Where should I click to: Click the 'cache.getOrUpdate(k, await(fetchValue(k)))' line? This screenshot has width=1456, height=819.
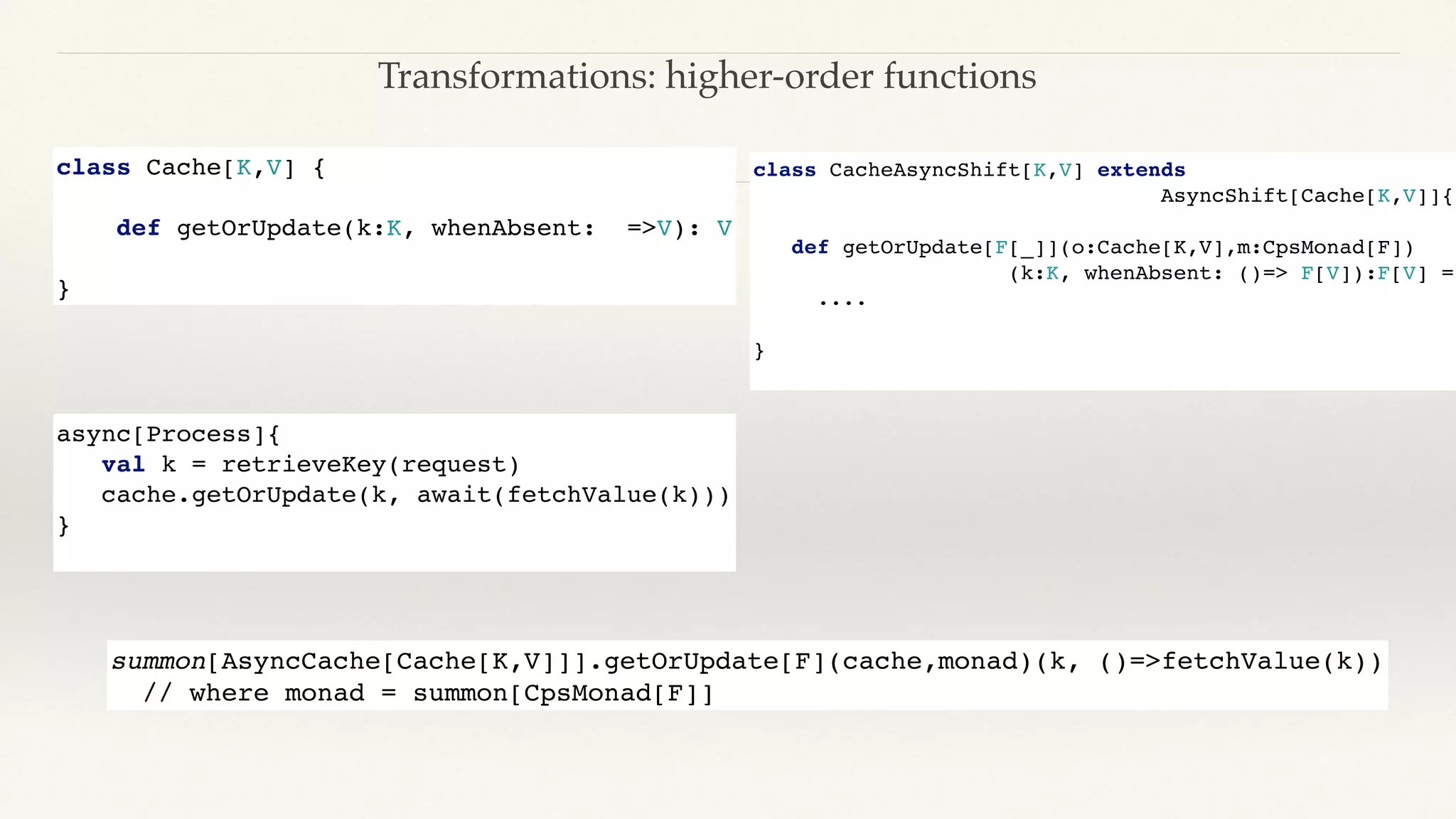tap(415, 495)
